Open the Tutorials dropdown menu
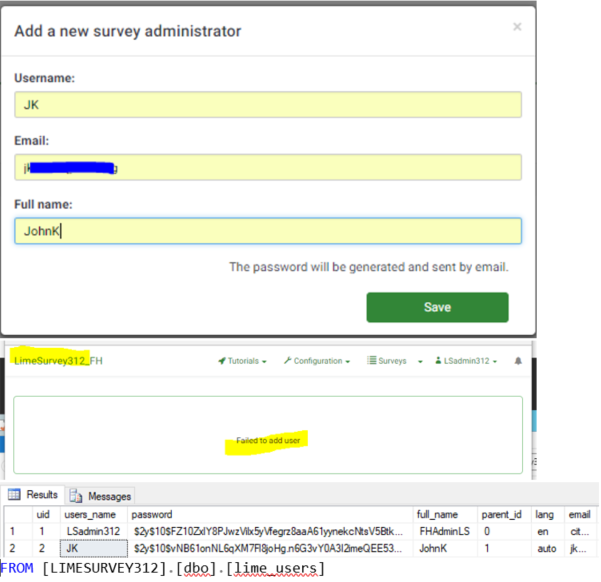 242,361
